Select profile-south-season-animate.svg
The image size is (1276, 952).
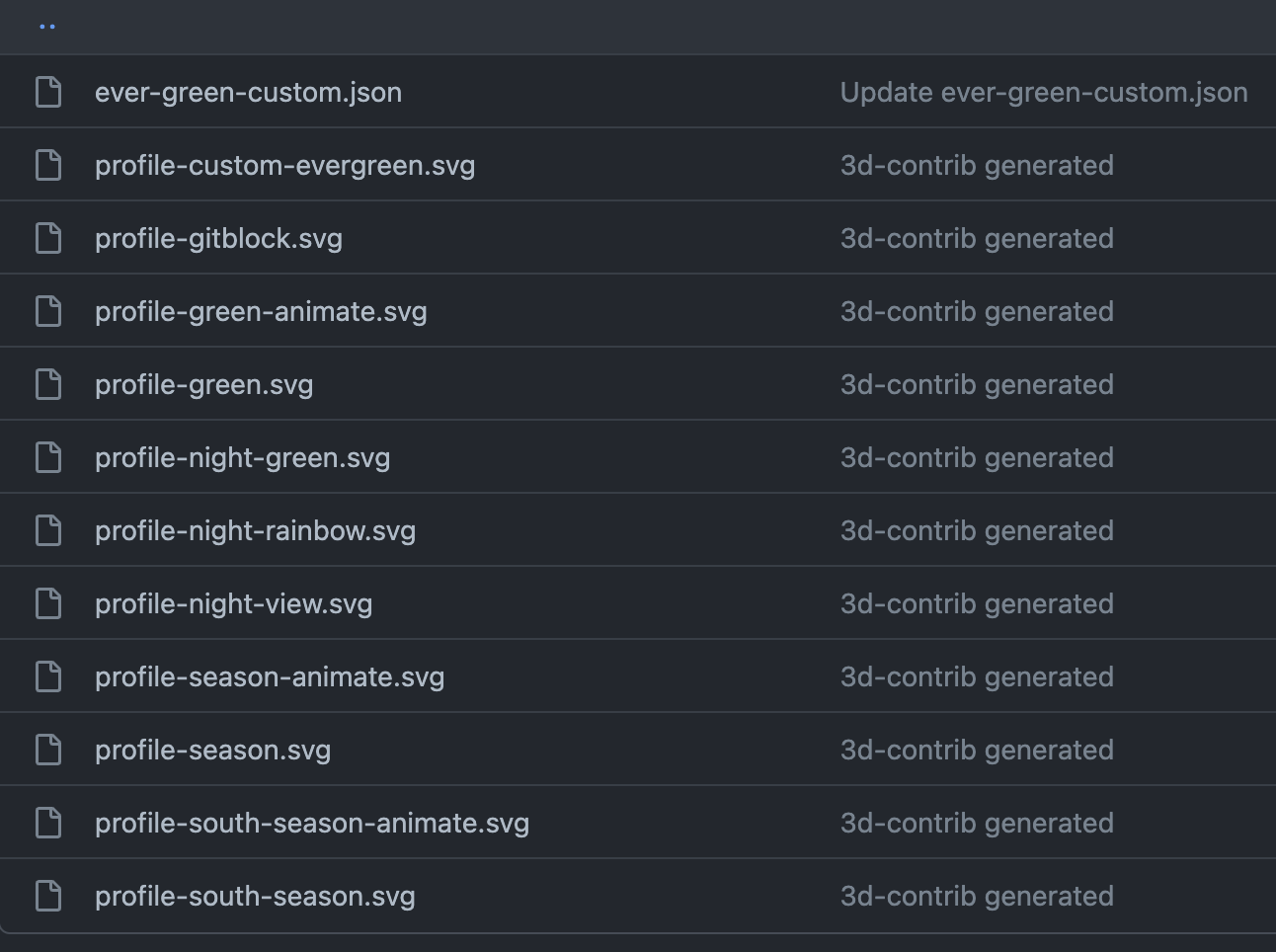pos(312,822)
